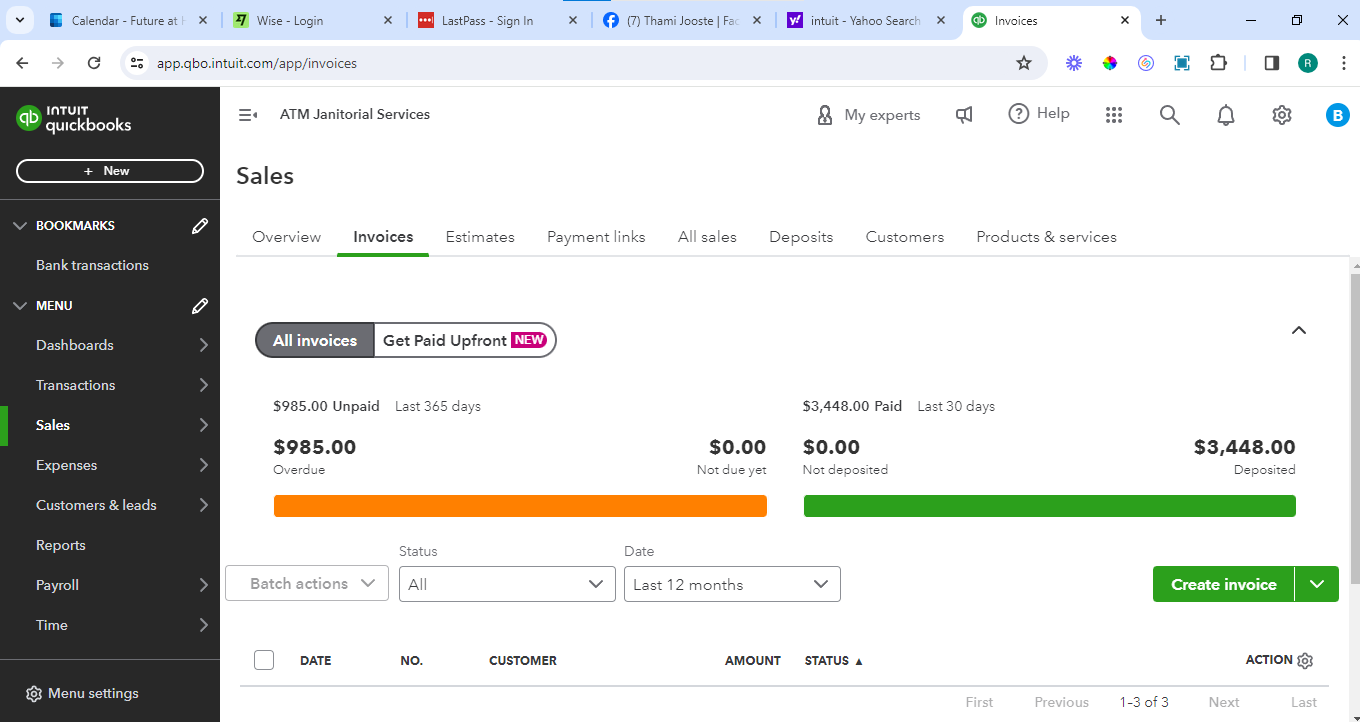Open the Payment links tab
Viewport: 1360px width, 722px height.
pos(596,237)
